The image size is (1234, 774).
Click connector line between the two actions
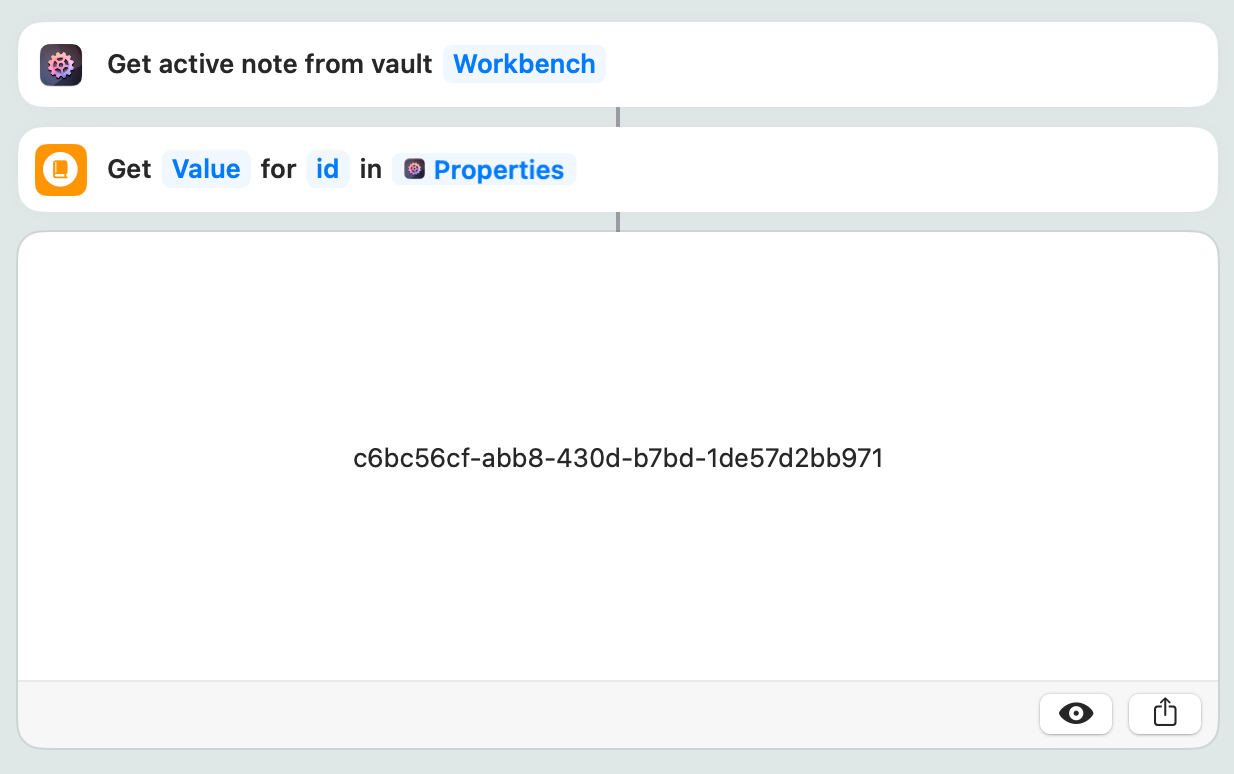(618, 117)
